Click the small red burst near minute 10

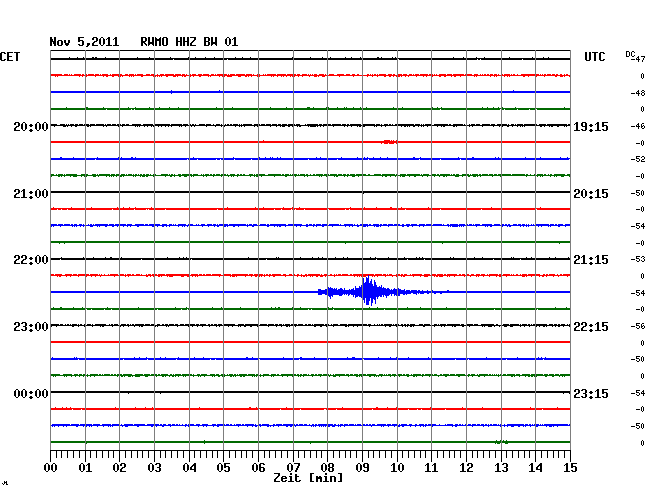(390, 142)
